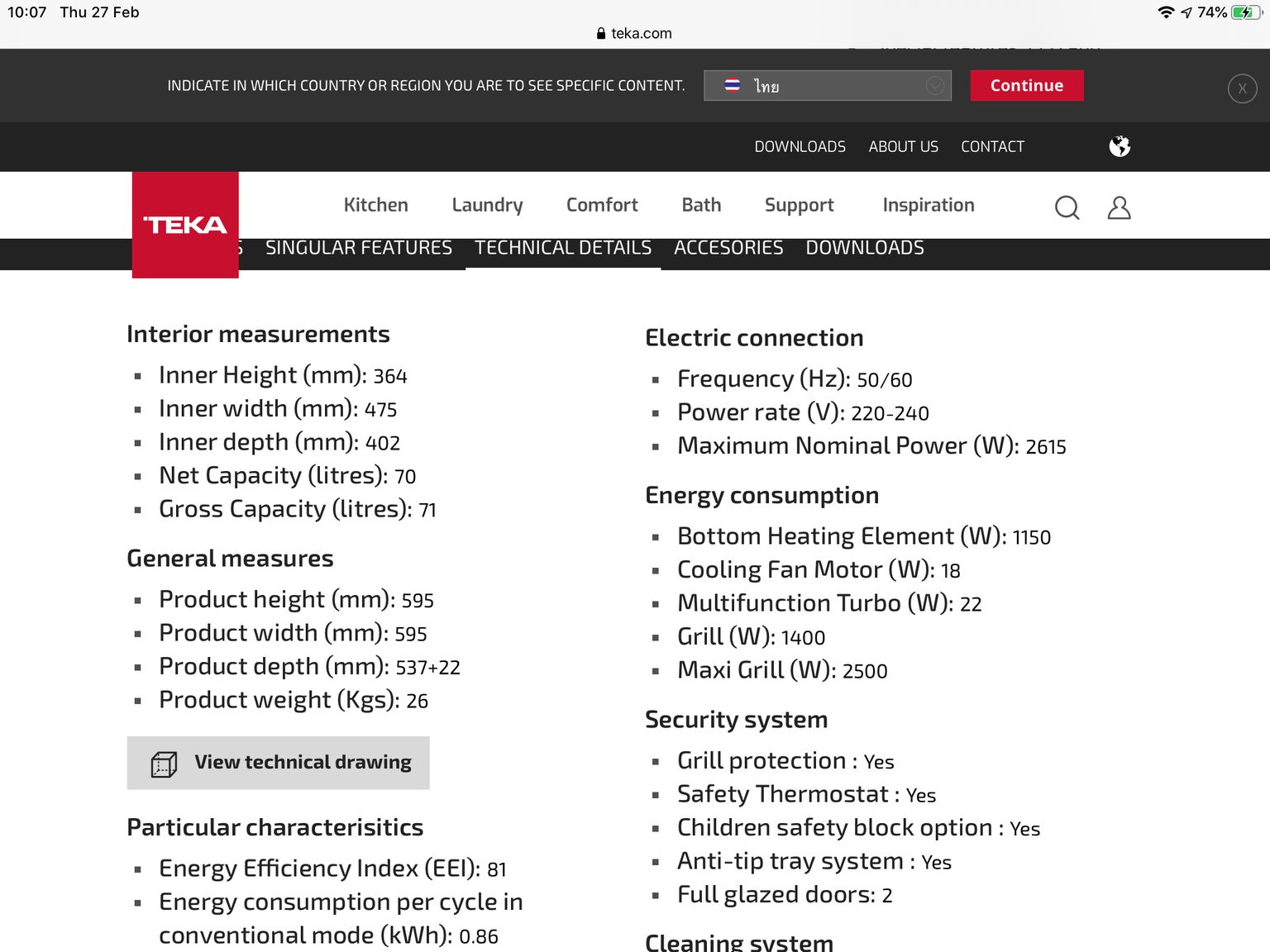Tap teka.com address bar

click(634, 34)
